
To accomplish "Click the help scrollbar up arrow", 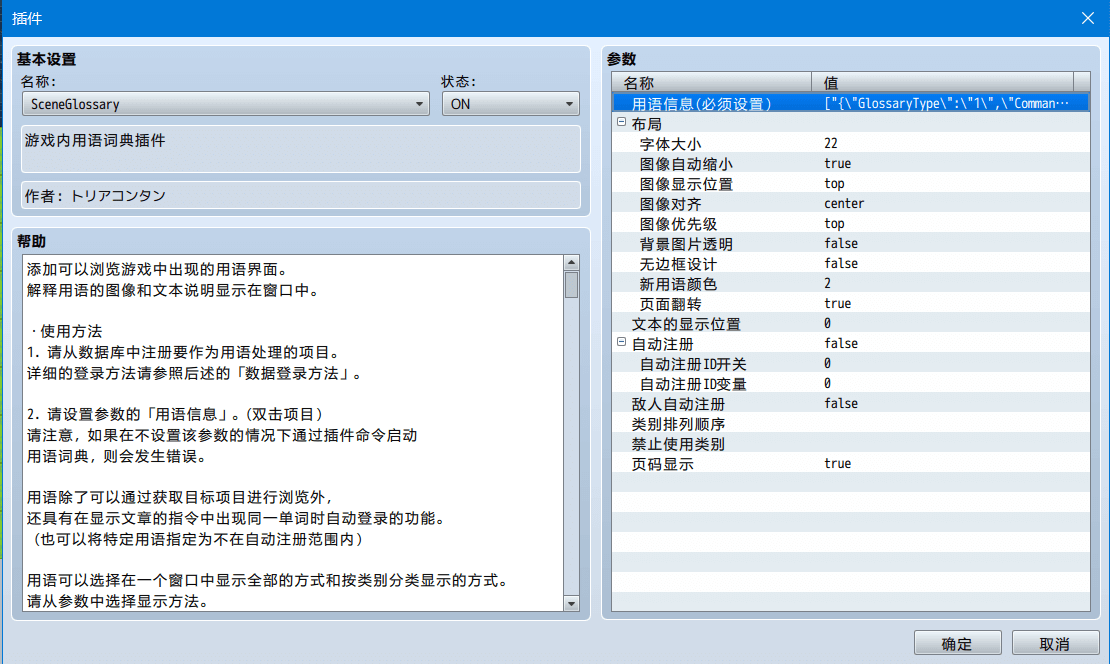I will point(571,263).
